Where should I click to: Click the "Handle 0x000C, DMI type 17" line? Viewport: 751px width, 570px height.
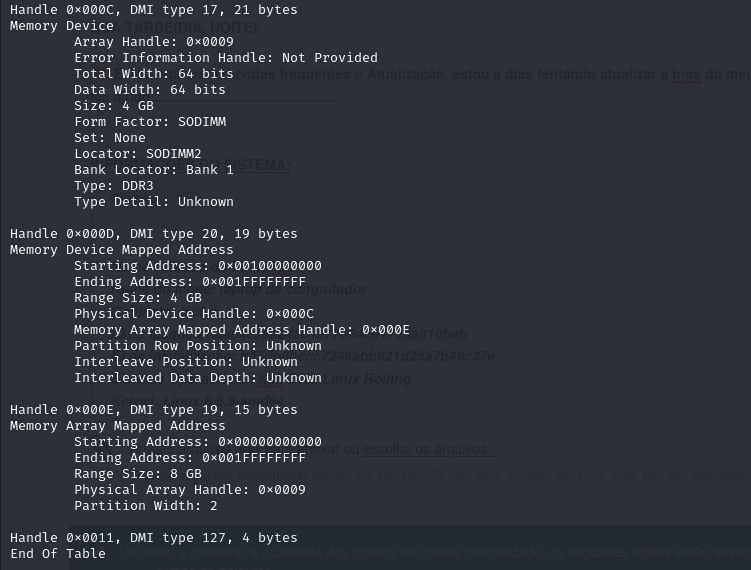point(153,10)
